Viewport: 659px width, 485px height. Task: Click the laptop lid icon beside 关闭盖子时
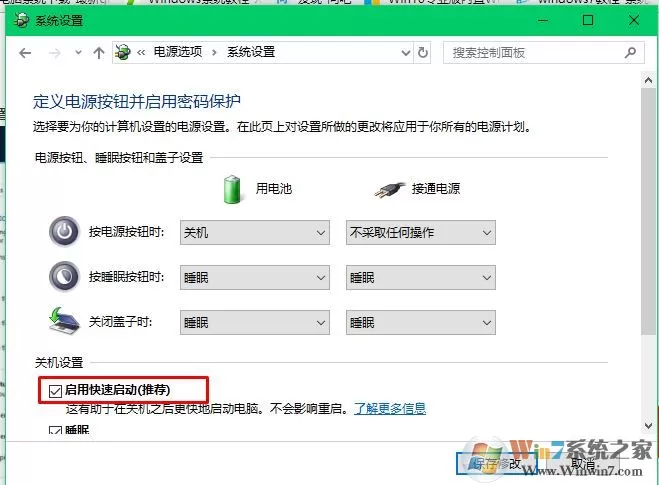(64, 321)
